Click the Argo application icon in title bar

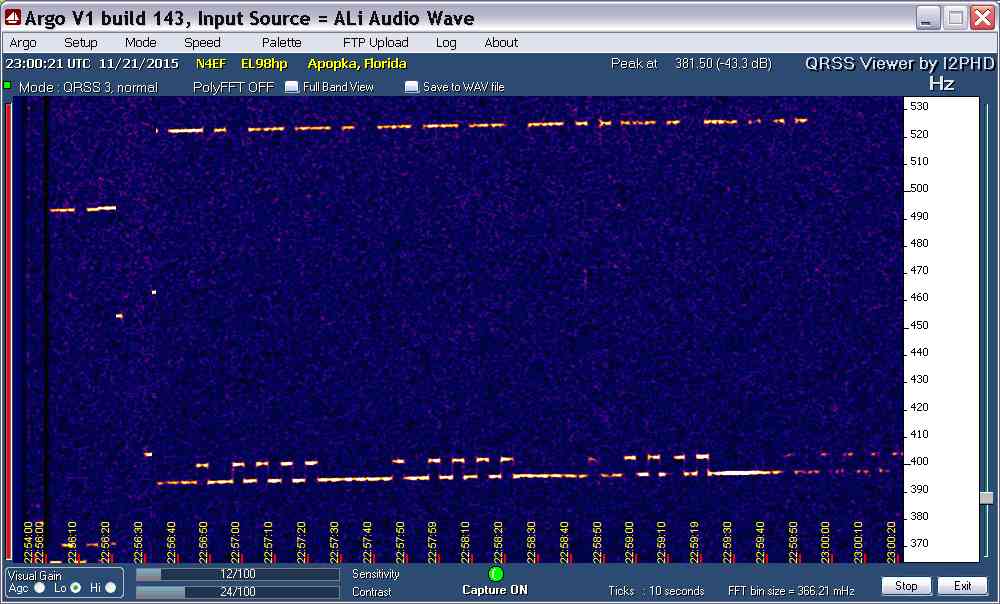coord(13,18)
